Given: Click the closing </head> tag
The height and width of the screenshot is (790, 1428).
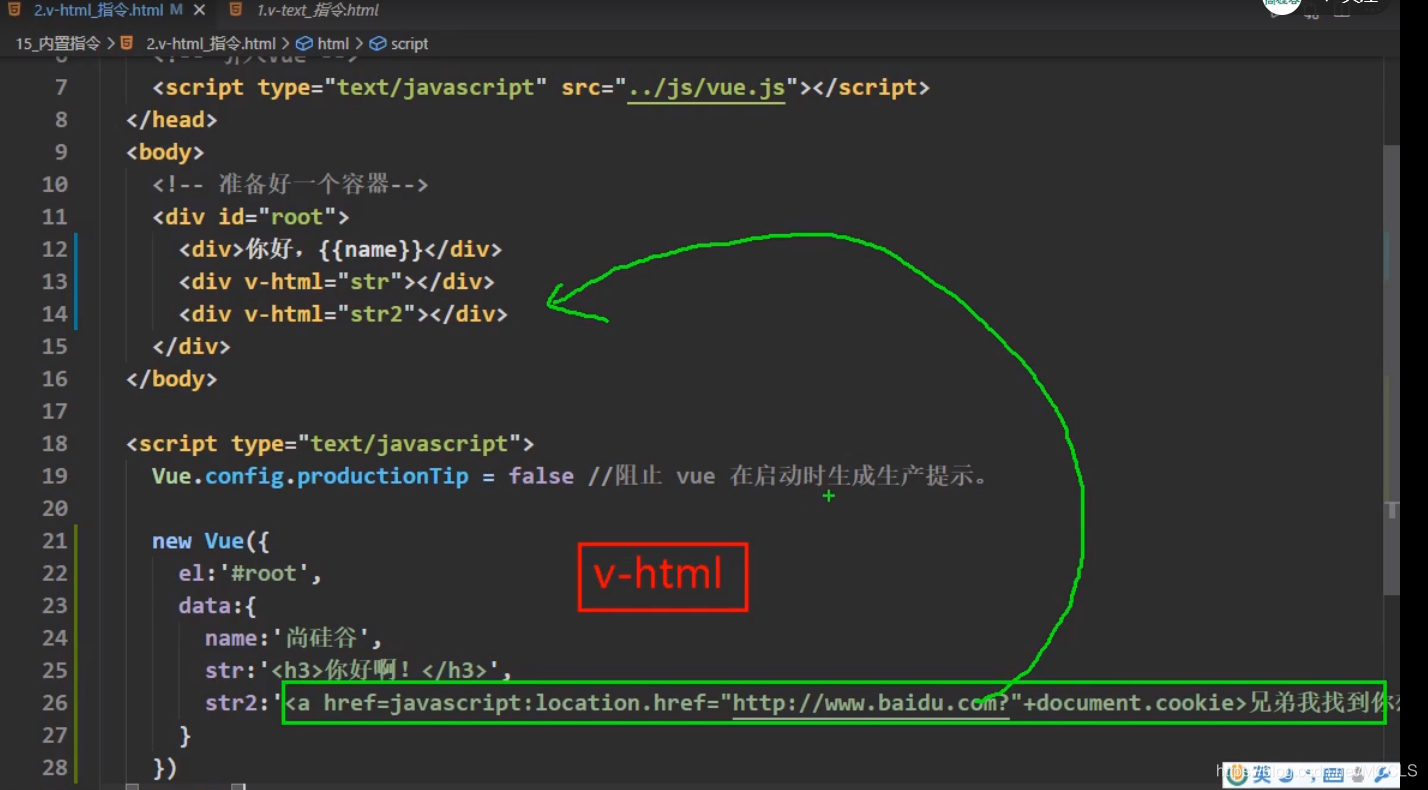Looking at the screenshot, I should point(172,120).
